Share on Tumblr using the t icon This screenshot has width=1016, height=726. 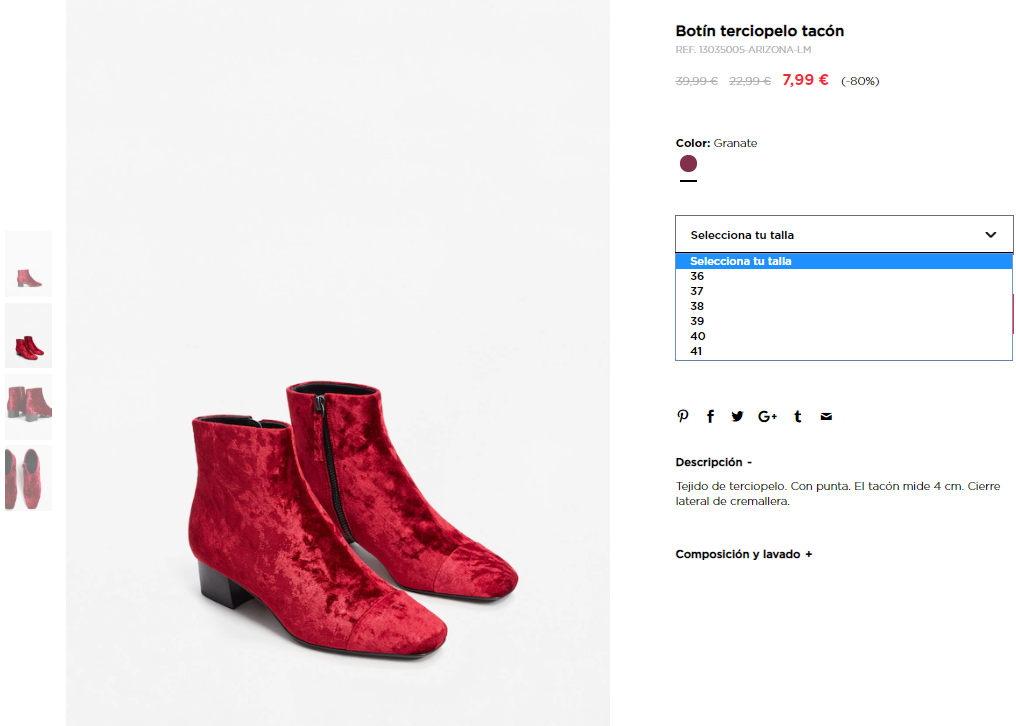pyautogui.click(x=798, y=416)
